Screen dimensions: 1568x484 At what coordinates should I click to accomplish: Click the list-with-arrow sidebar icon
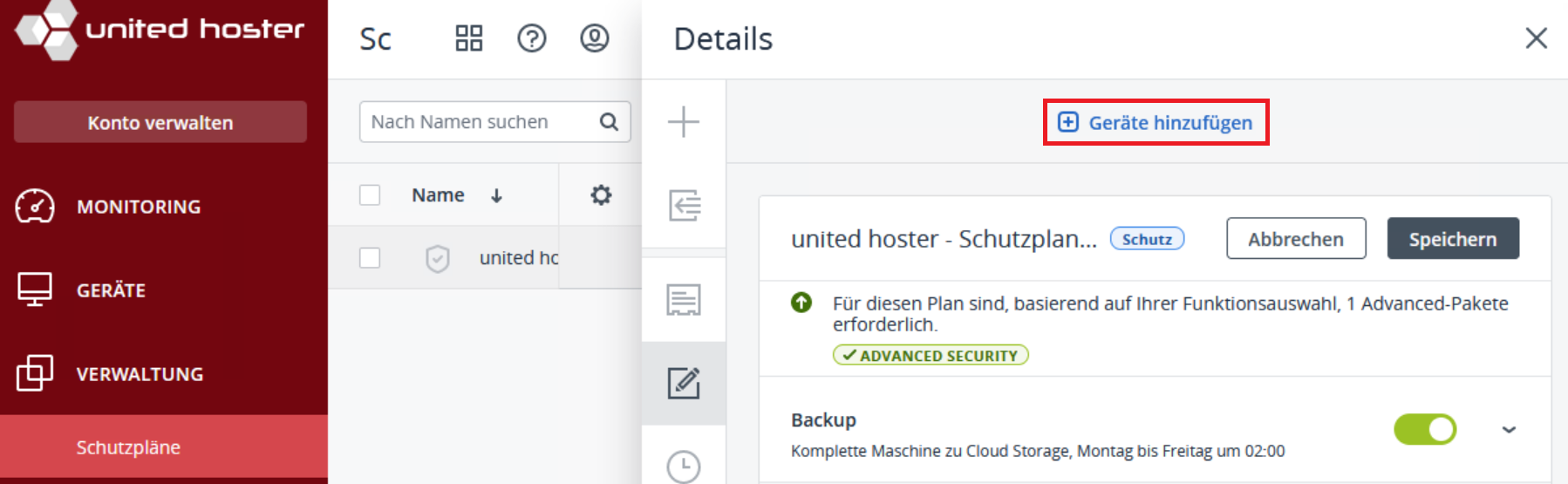click(684, 206)
